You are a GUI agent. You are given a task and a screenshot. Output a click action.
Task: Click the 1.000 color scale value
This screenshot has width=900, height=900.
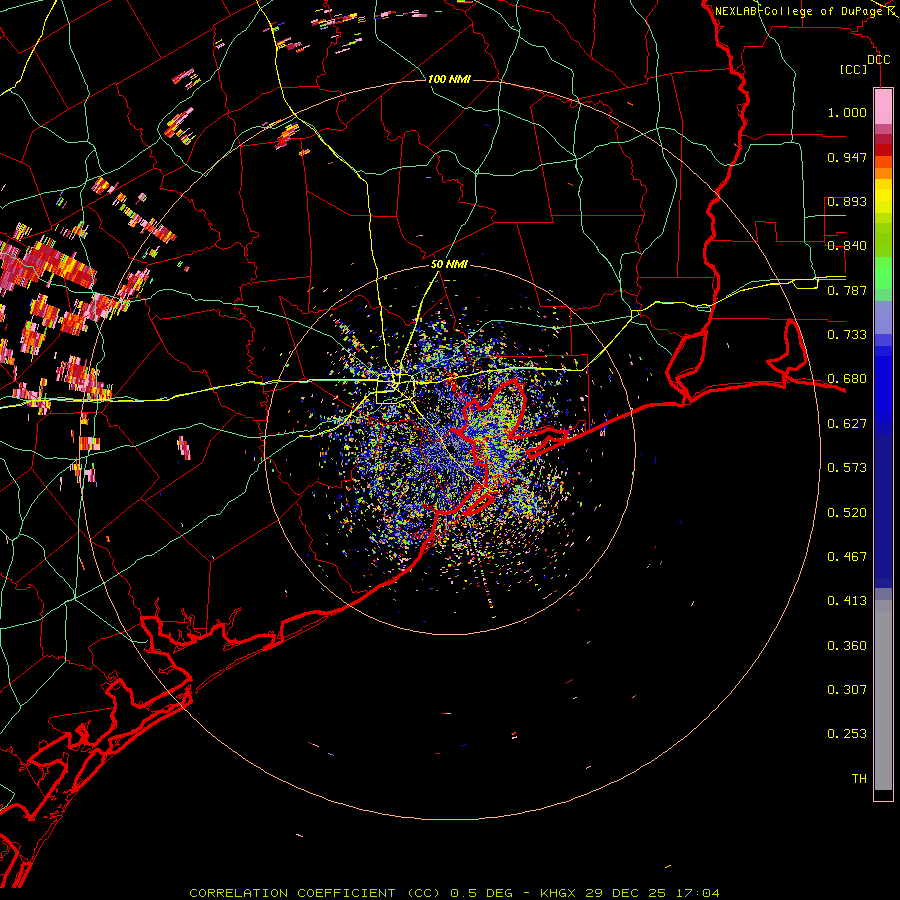[x=847, y=112]
